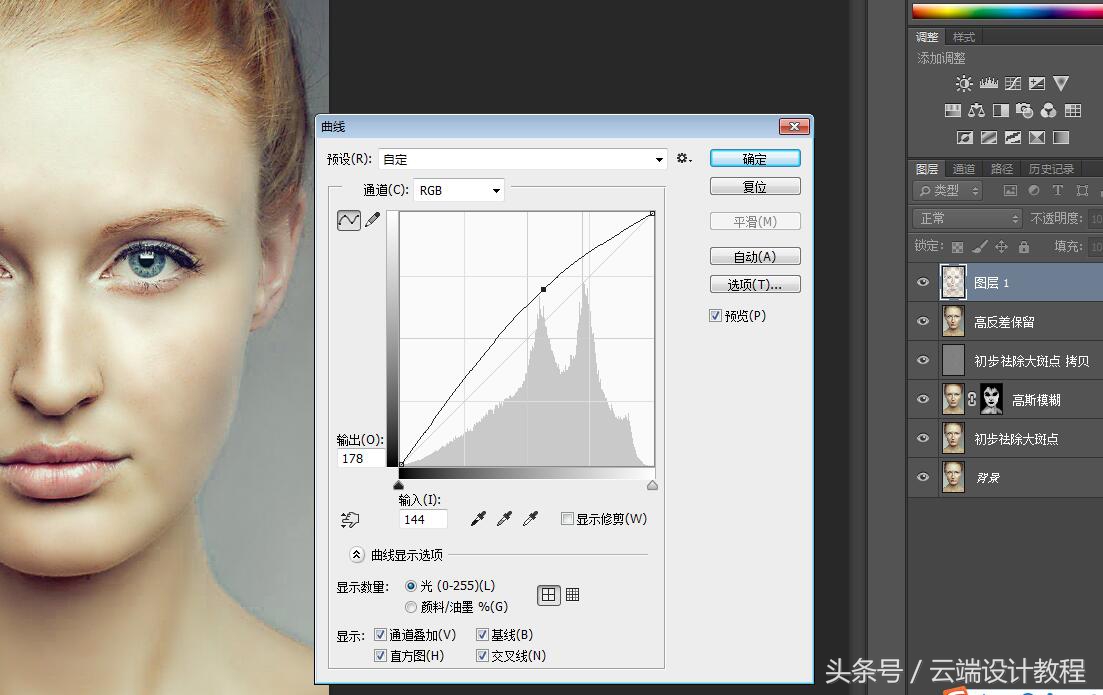Filter layers by pixel type
This screenshot has width=1103, height=695.
click(x=1010, y=191)
